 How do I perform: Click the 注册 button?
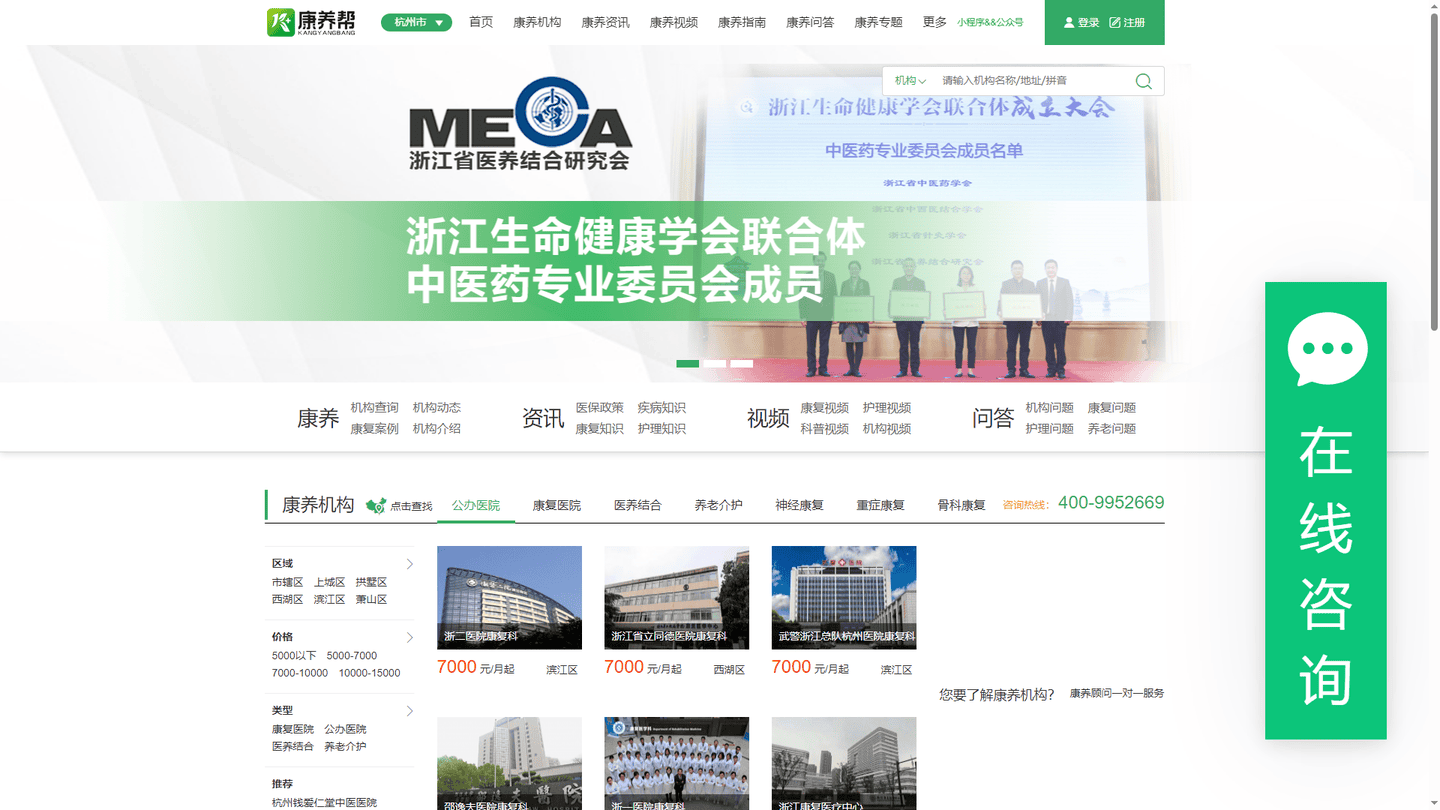1128,22
